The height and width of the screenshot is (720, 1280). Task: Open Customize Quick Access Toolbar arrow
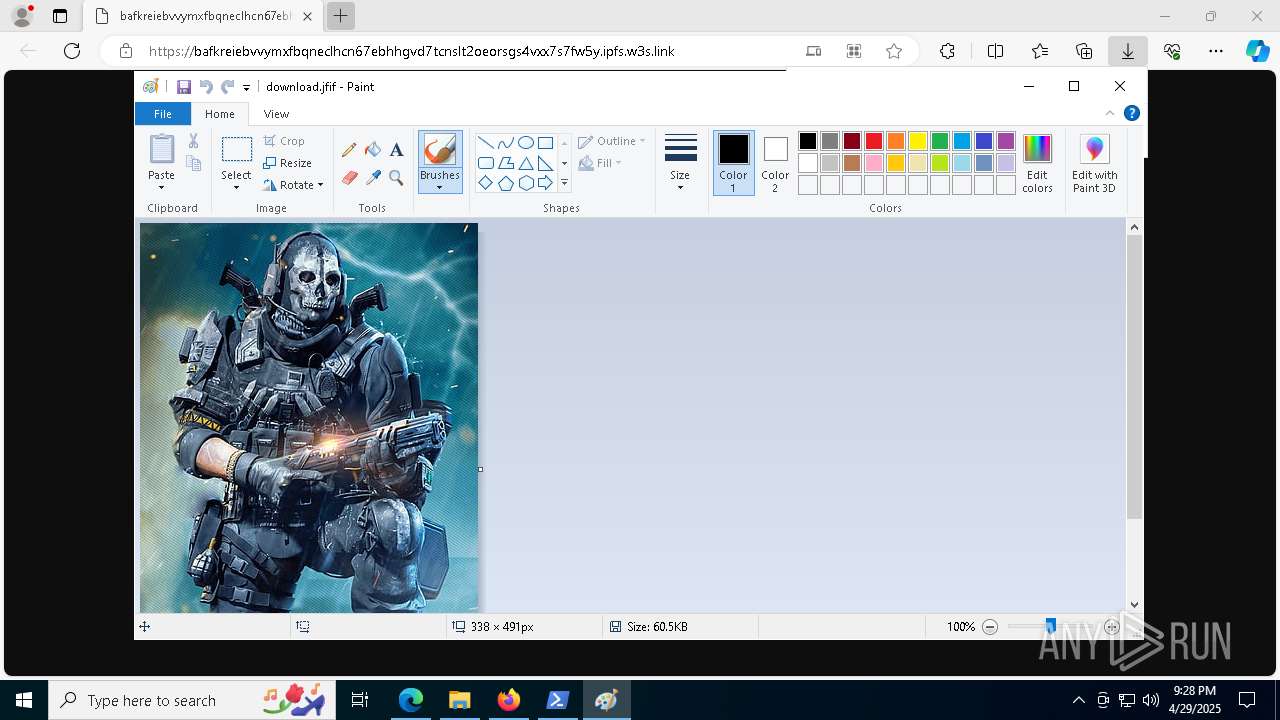click(247, 88)
